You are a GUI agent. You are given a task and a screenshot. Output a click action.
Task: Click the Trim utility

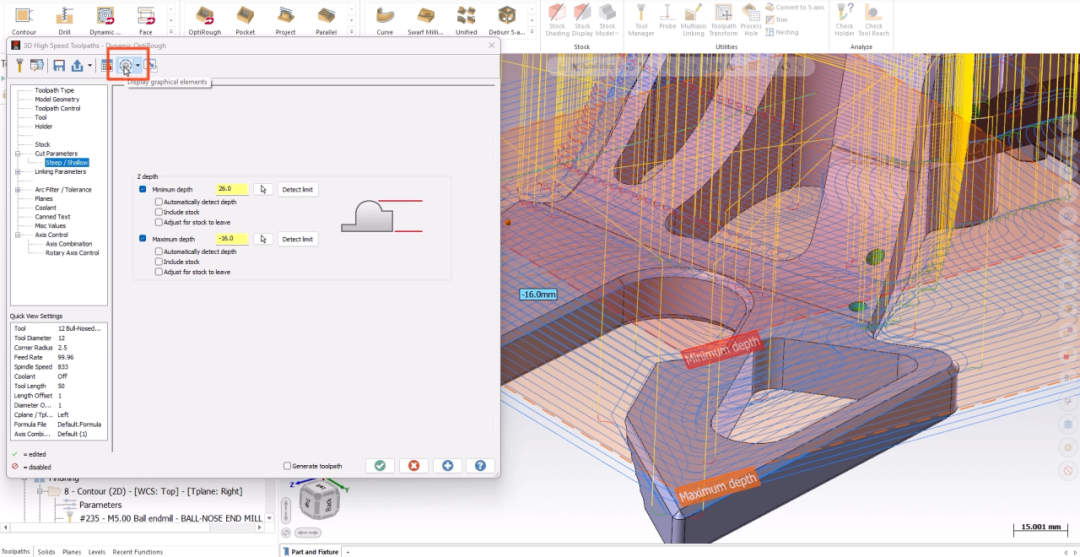(x=776, y=20)
